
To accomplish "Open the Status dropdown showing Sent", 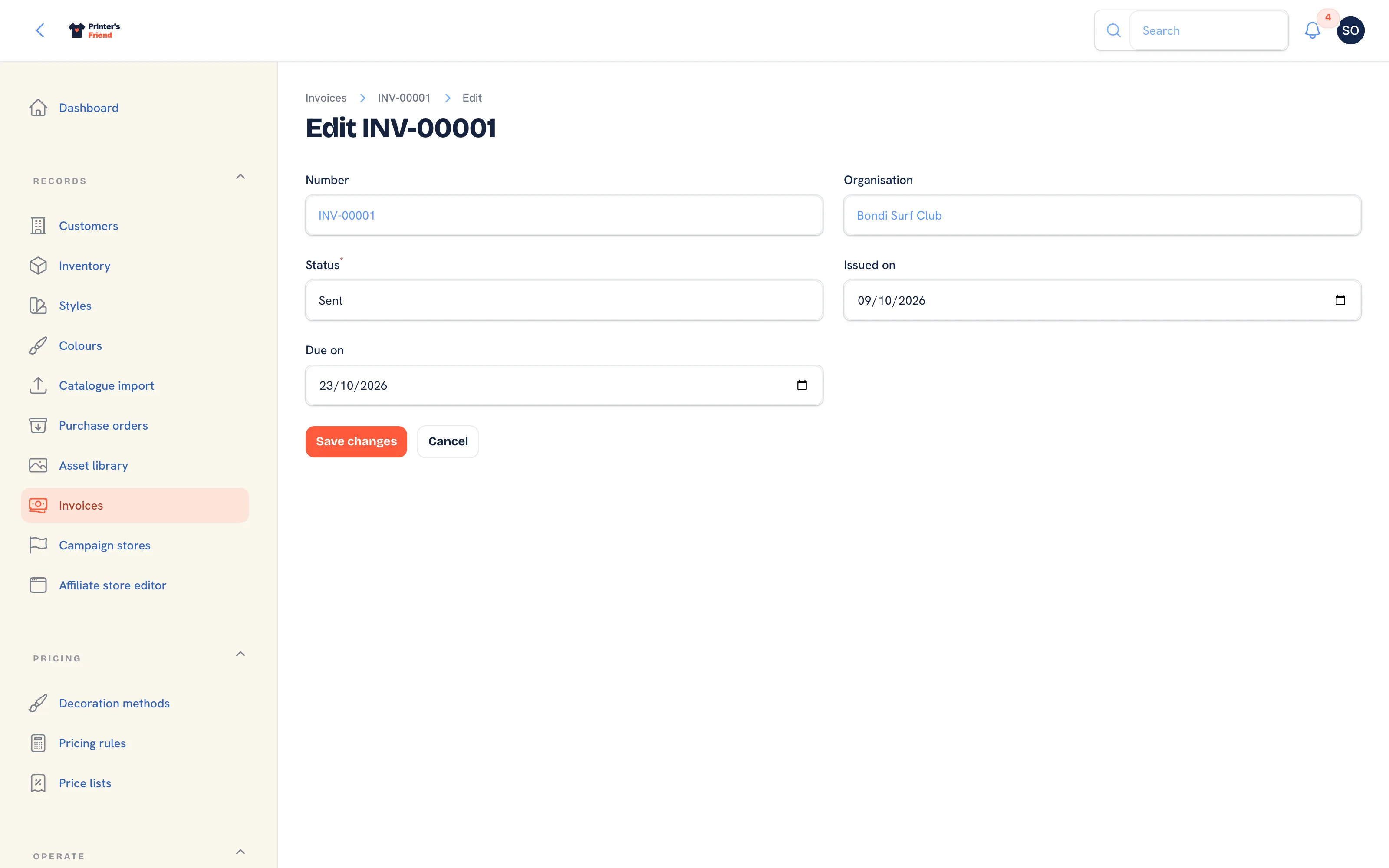I will click(564, 300).
